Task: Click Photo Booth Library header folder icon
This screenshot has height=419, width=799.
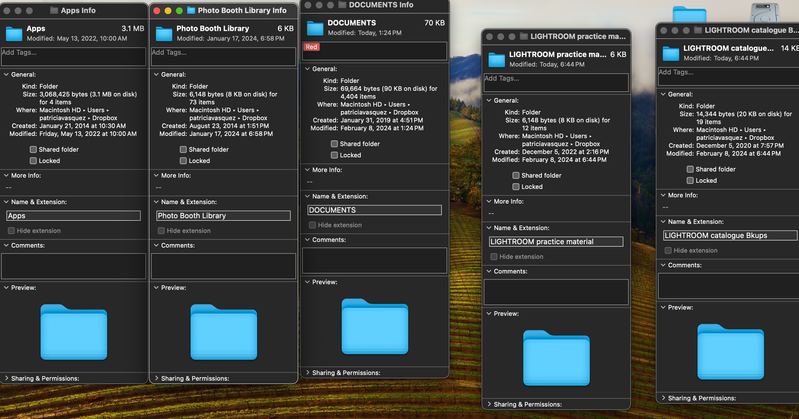Action: (x=164, y=34)
